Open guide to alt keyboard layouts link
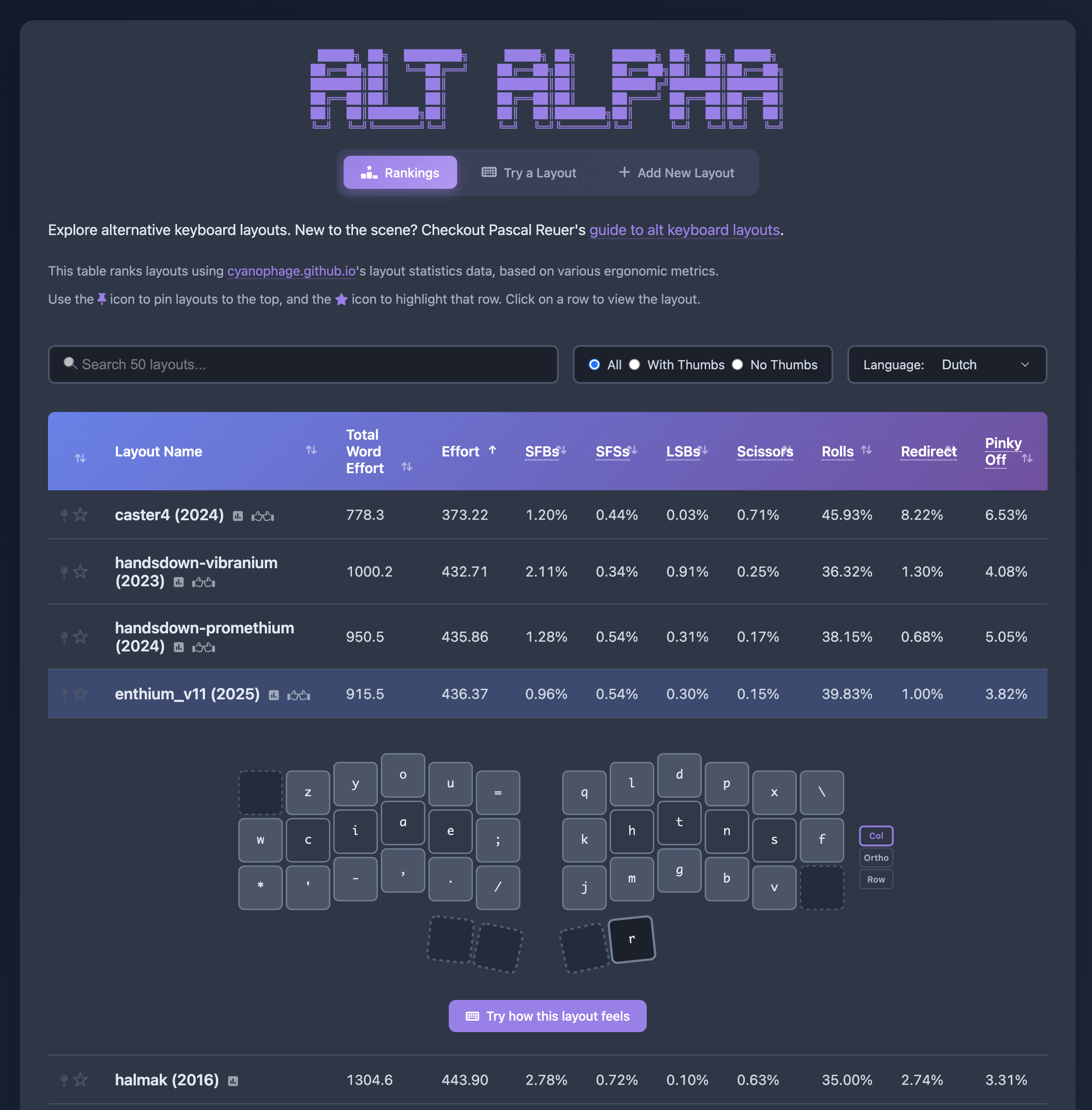The image size is (1092, 1110). click(684, 230)
